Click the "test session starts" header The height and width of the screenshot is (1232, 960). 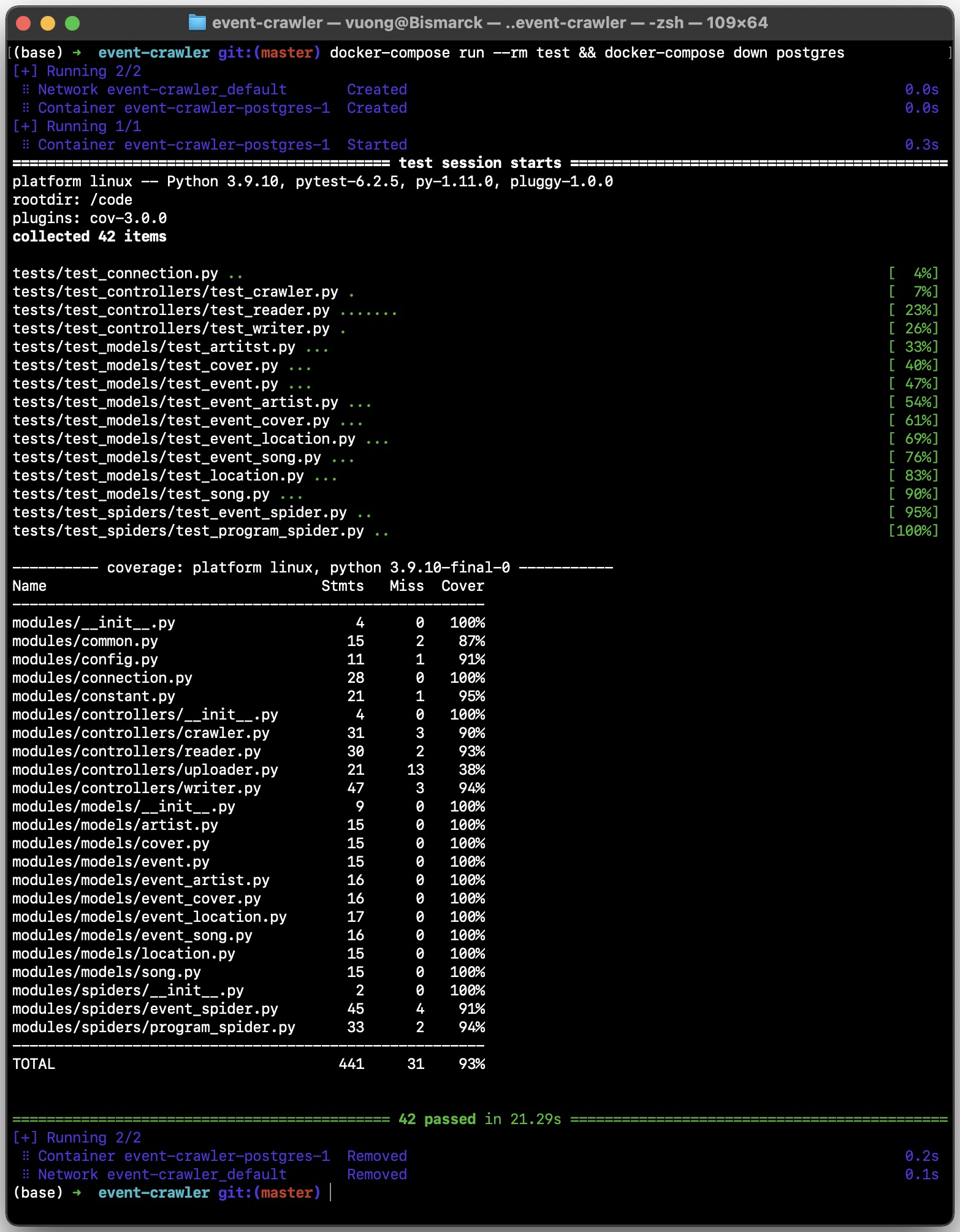[x=480, y=163]
